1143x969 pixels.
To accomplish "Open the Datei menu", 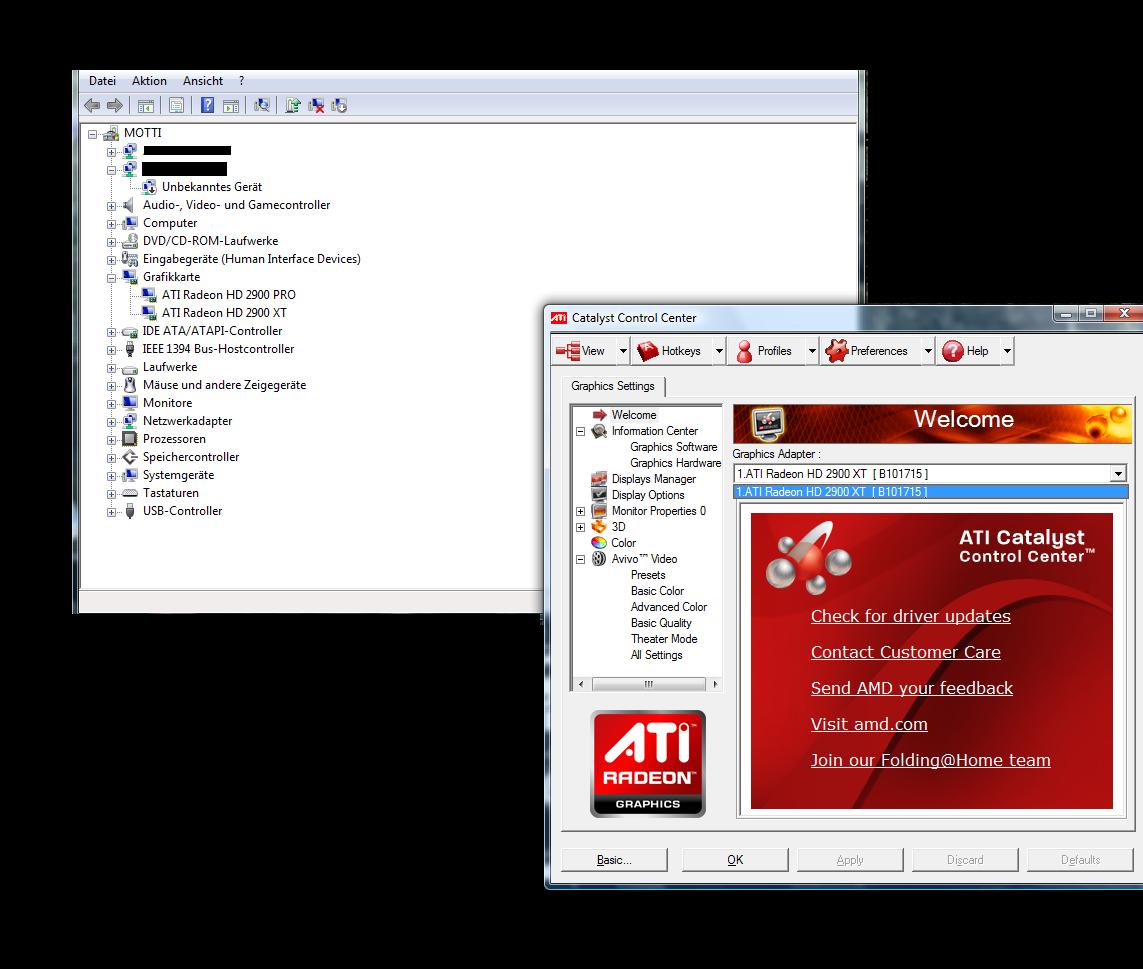I will [x=102, y=81].
